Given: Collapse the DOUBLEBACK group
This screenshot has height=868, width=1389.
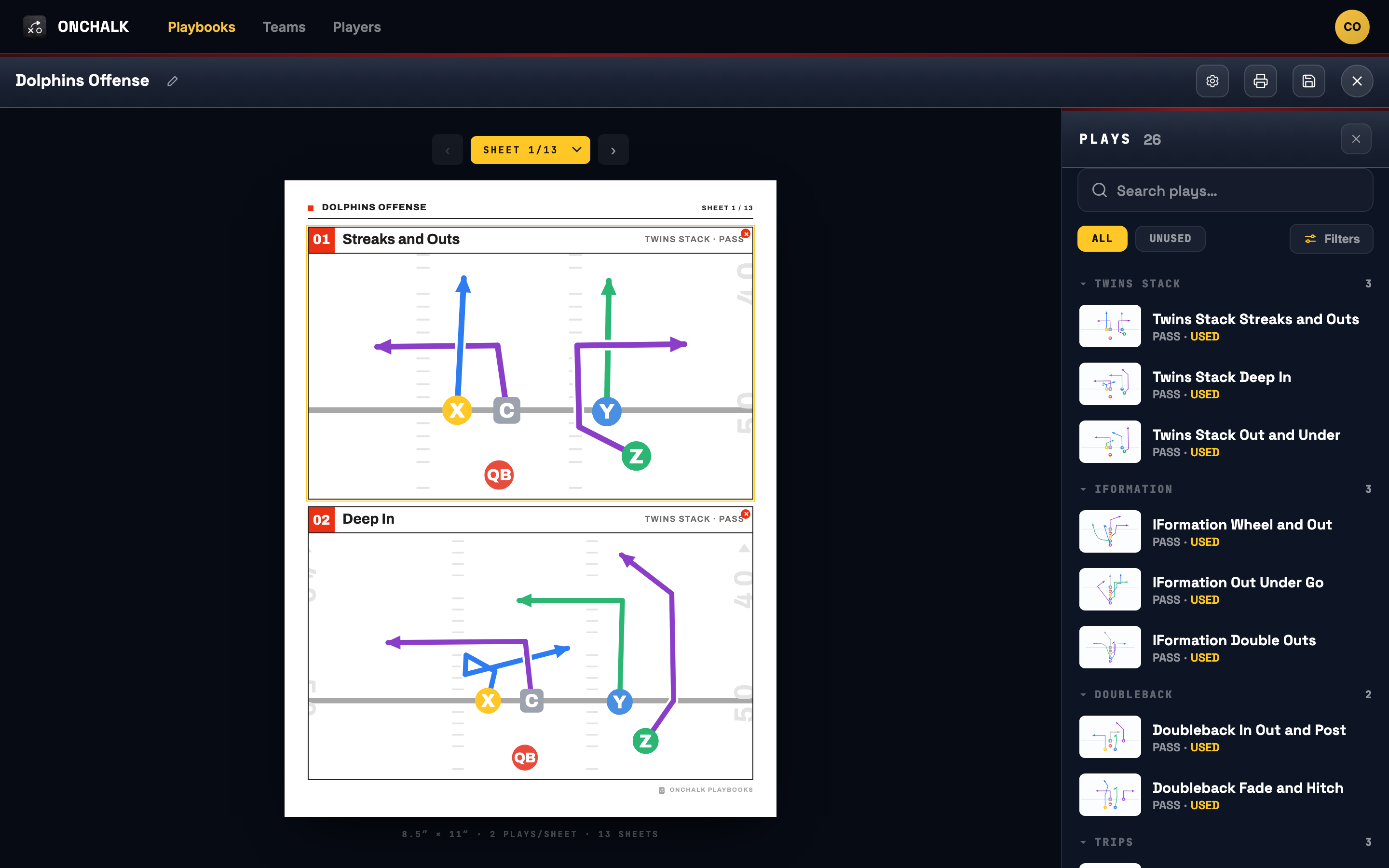Looking at the screenshot, I should click(1083, 694).
